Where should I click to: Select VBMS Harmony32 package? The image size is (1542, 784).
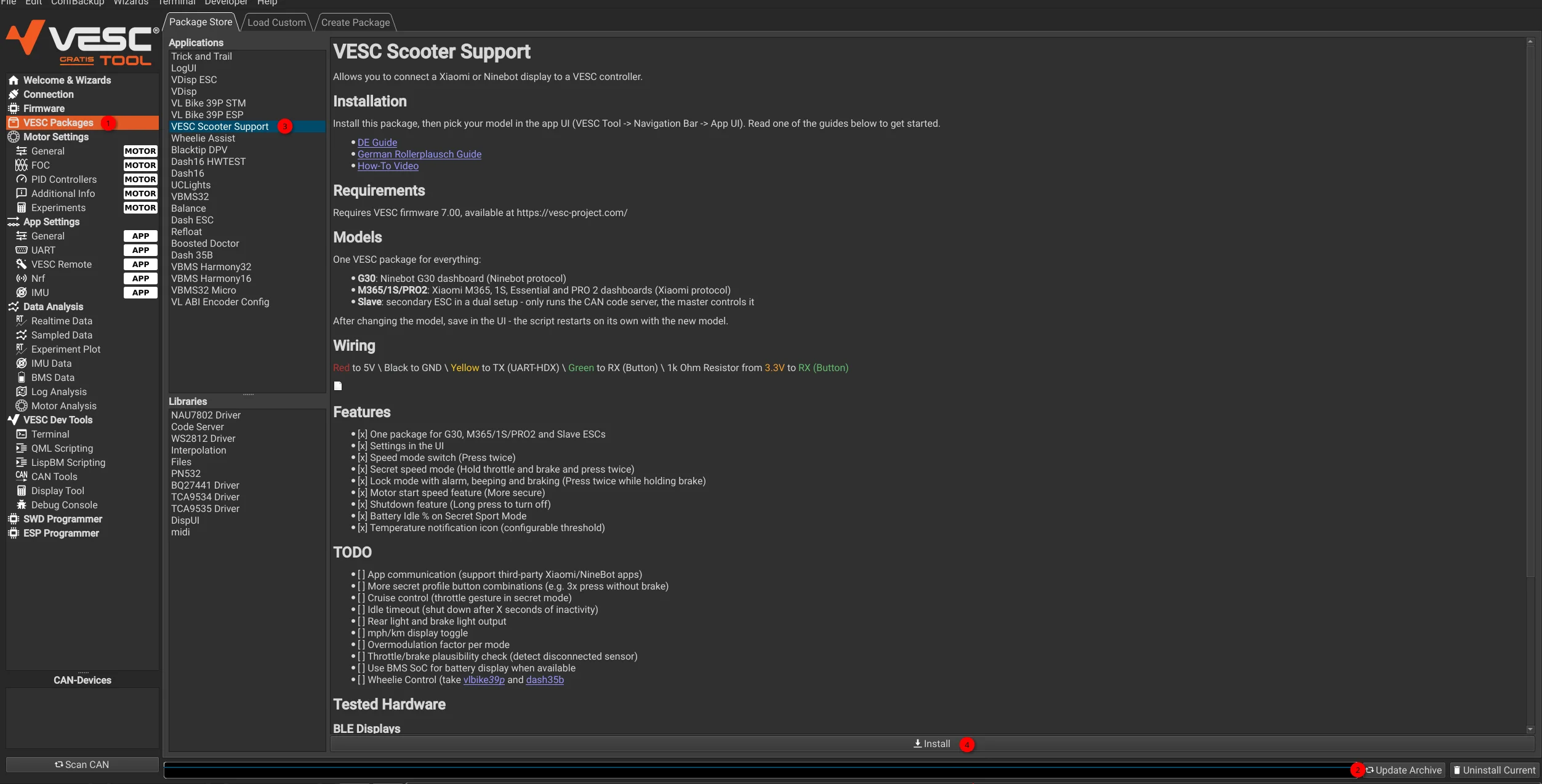tap(247, 267)
